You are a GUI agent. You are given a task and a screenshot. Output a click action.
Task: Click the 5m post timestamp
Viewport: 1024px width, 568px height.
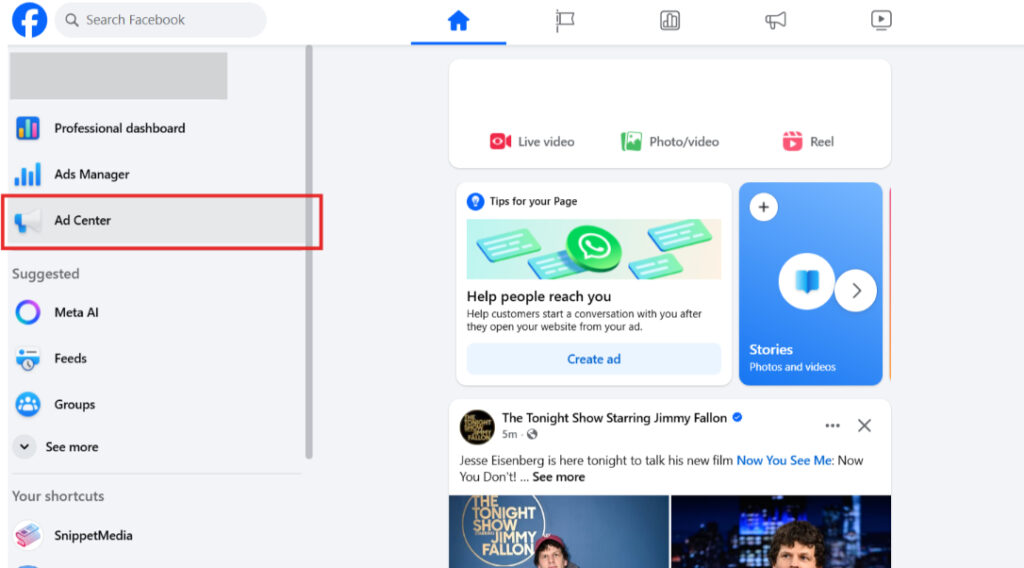click(x=509, y=434)
